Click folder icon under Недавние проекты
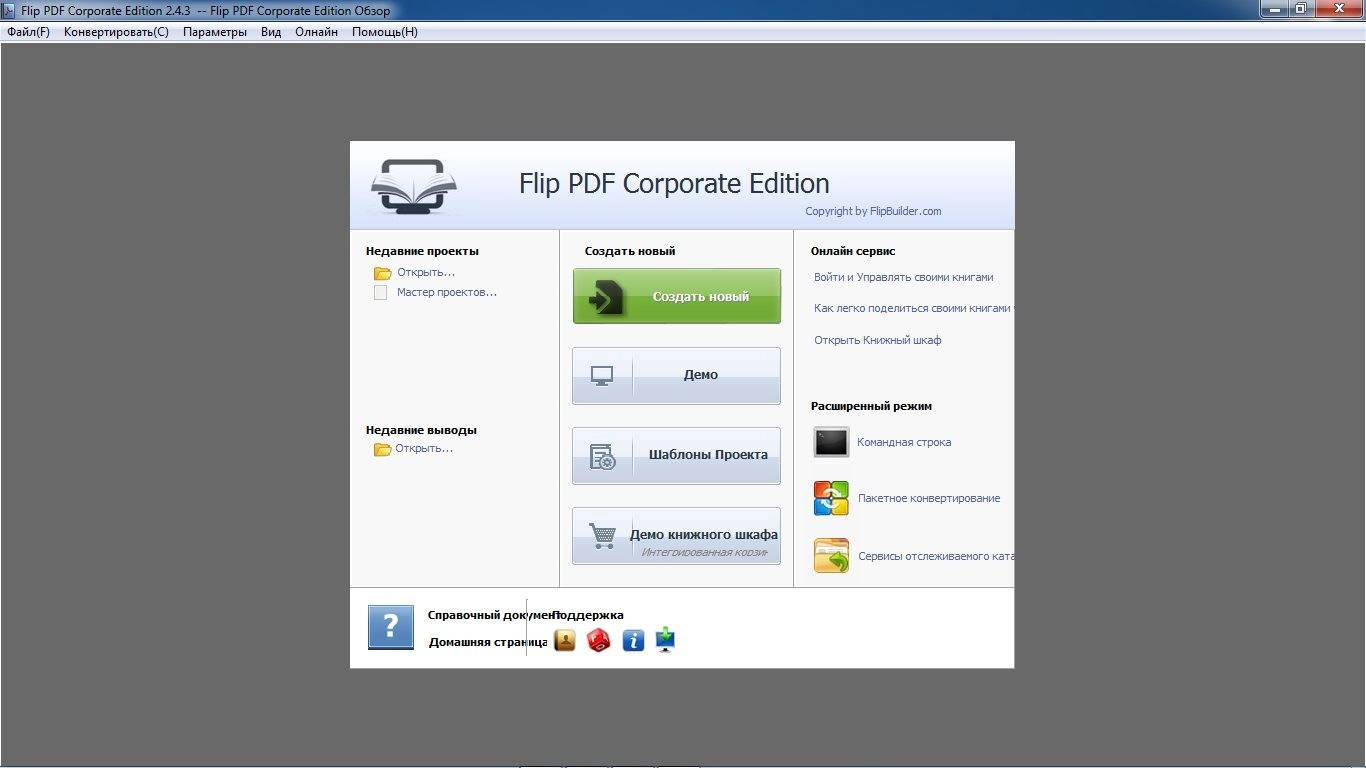This screenshot has height=768, width=1366. pos(382,273)
